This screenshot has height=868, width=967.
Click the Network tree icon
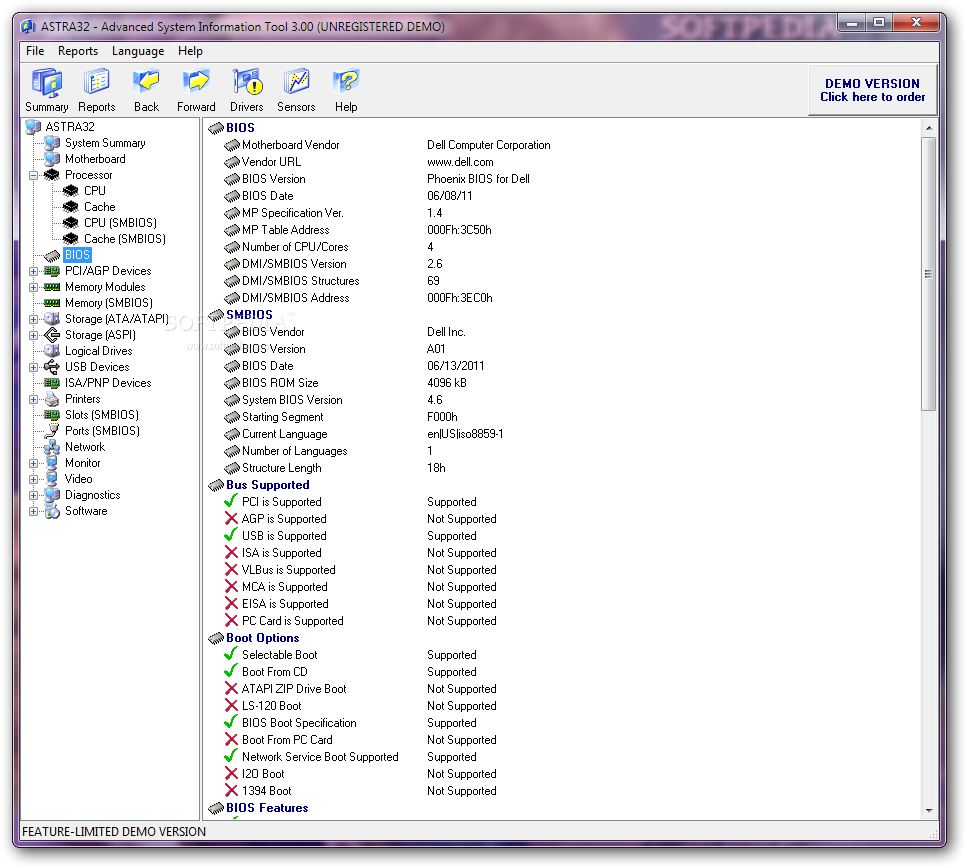click(52, 447)
